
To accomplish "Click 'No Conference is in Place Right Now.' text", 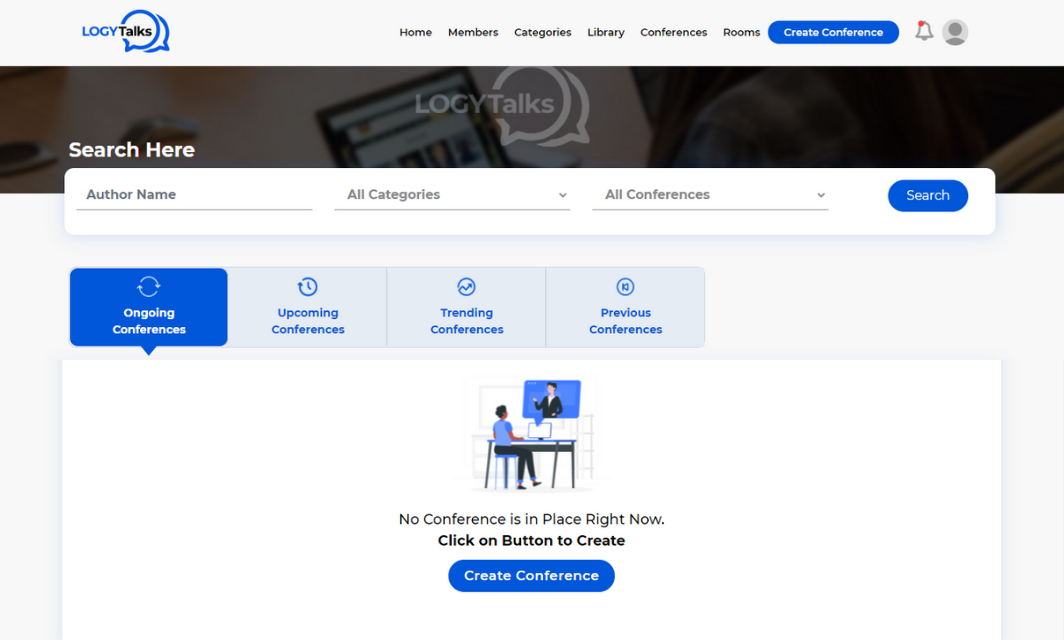I will pos(531,519).
